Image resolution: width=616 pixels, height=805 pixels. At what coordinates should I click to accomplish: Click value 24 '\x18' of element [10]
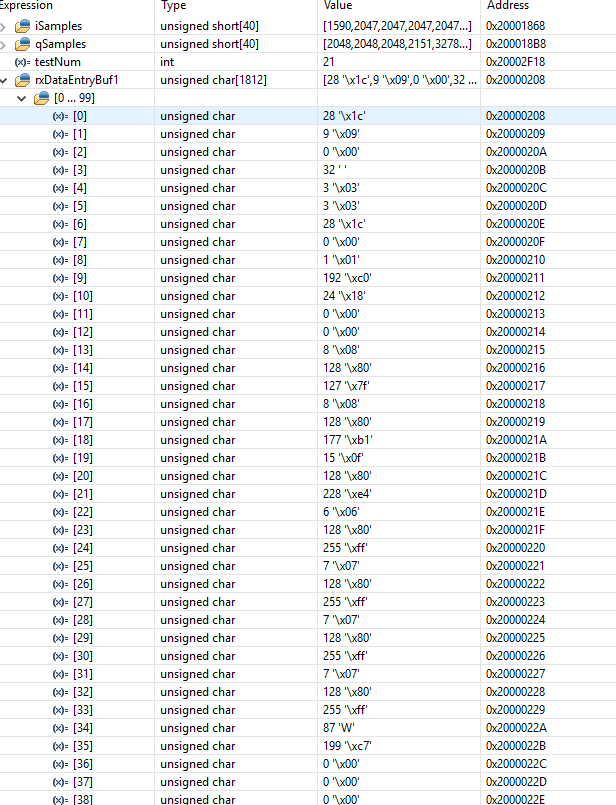pyautogui.click(x=344, y=296)
